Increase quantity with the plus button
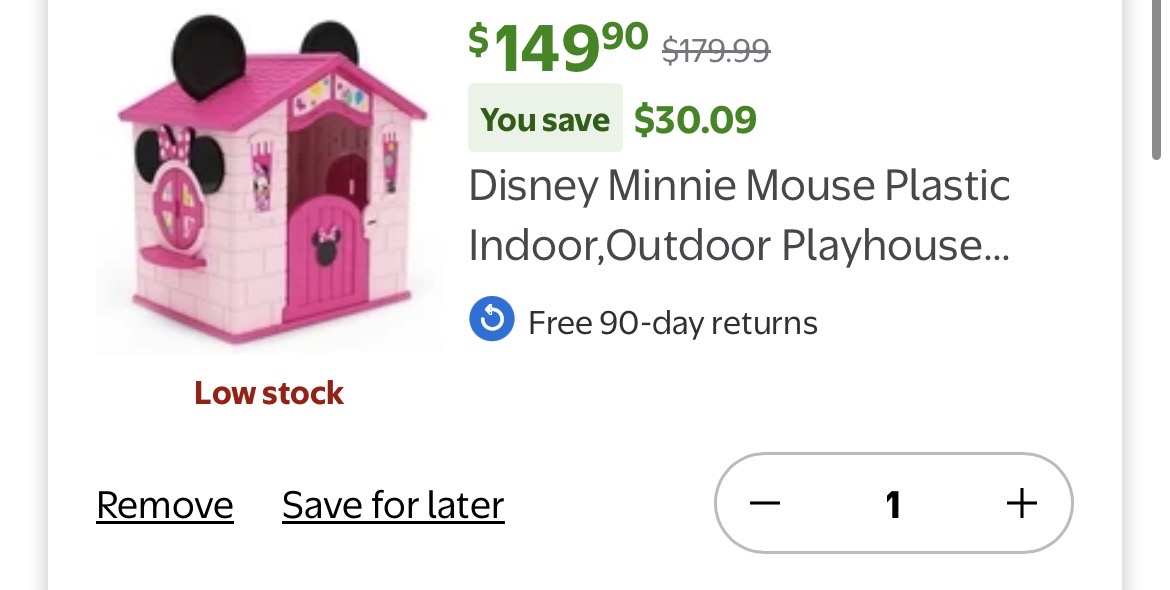The height and width of the screenshot is (590, 1170). pyautogui.click(x=1021, y=503)
